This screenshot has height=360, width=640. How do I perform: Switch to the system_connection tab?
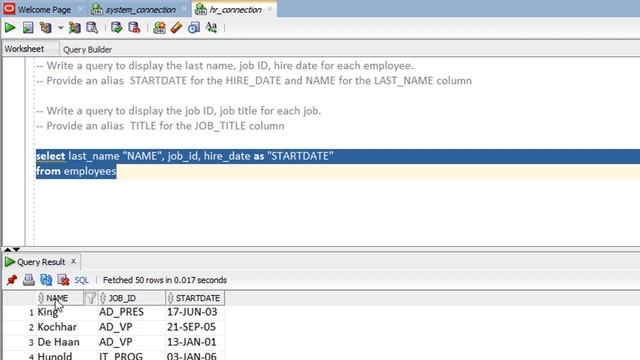point(140,9)
